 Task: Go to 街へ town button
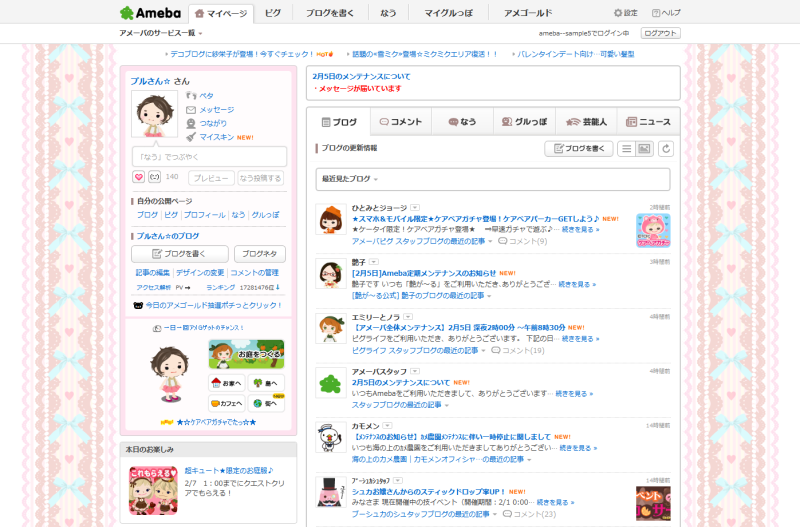(266, 403)
